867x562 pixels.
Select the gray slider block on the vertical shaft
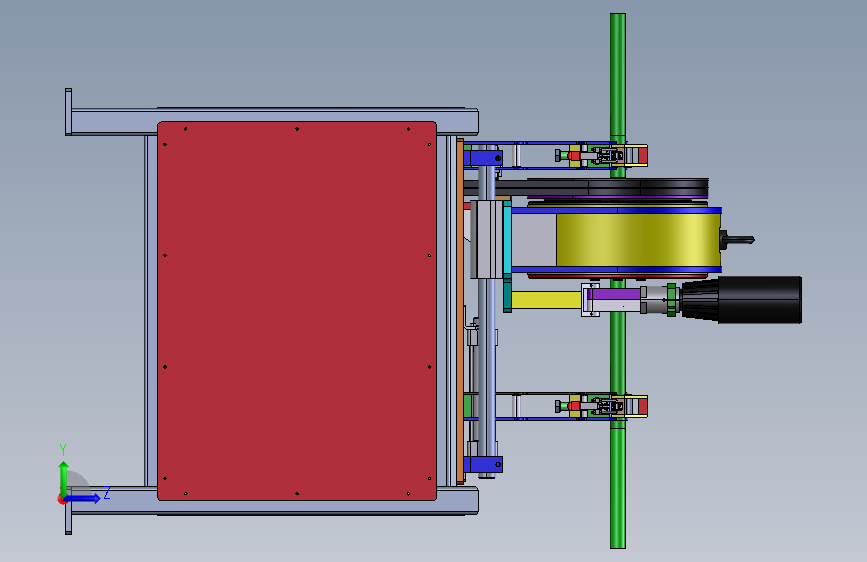click(x=487, y=240)
